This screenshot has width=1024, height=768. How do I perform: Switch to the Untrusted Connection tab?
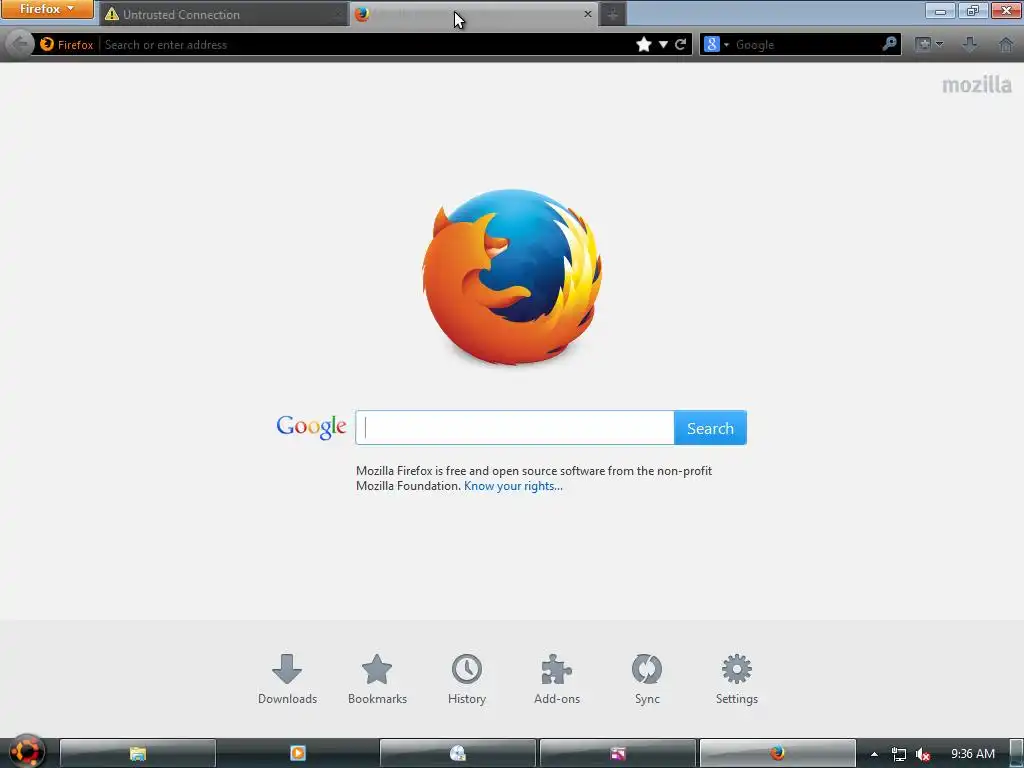[222, 14]
